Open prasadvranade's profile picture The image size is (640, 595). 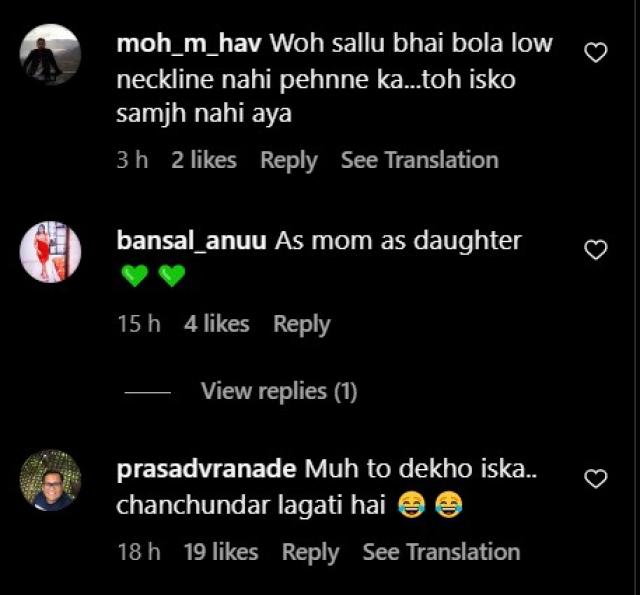50,480
